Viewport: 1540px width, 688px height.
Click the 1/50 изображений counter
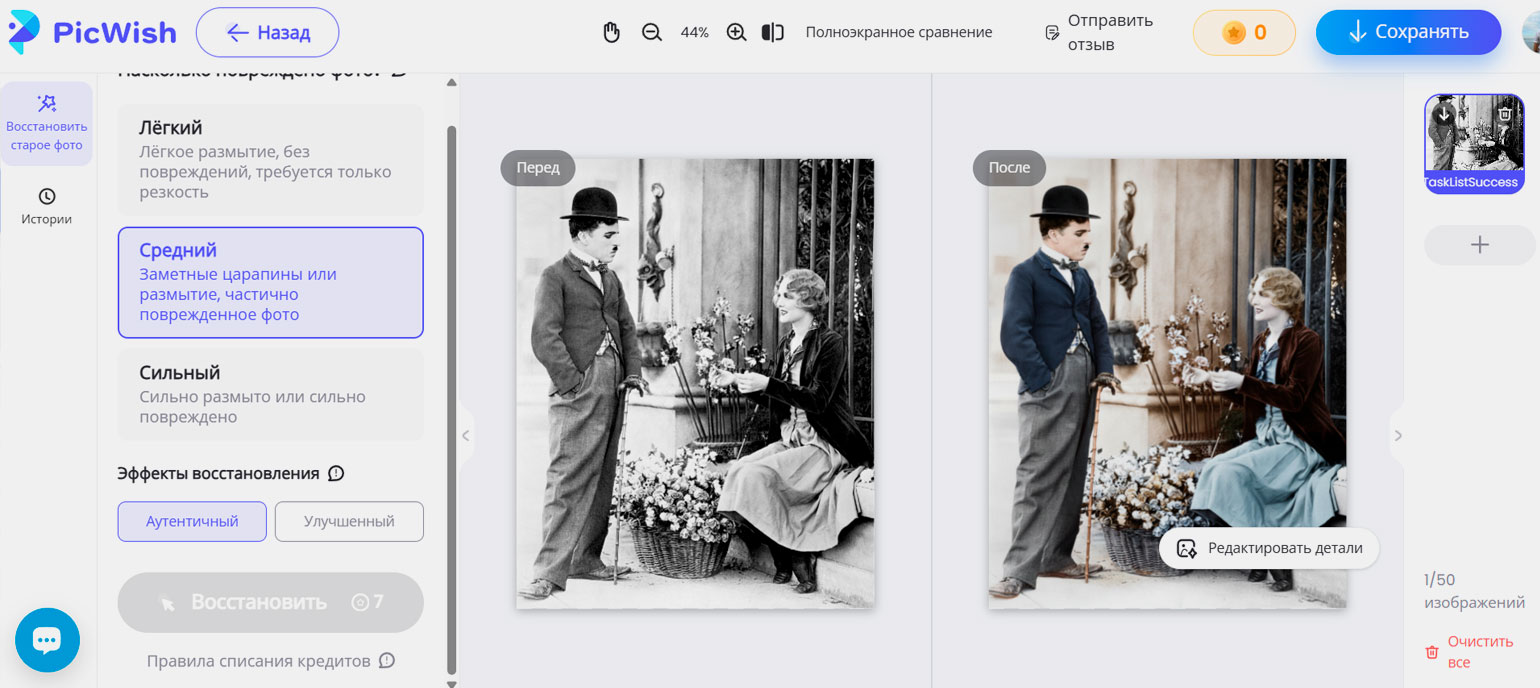[x=1475, y=591]
